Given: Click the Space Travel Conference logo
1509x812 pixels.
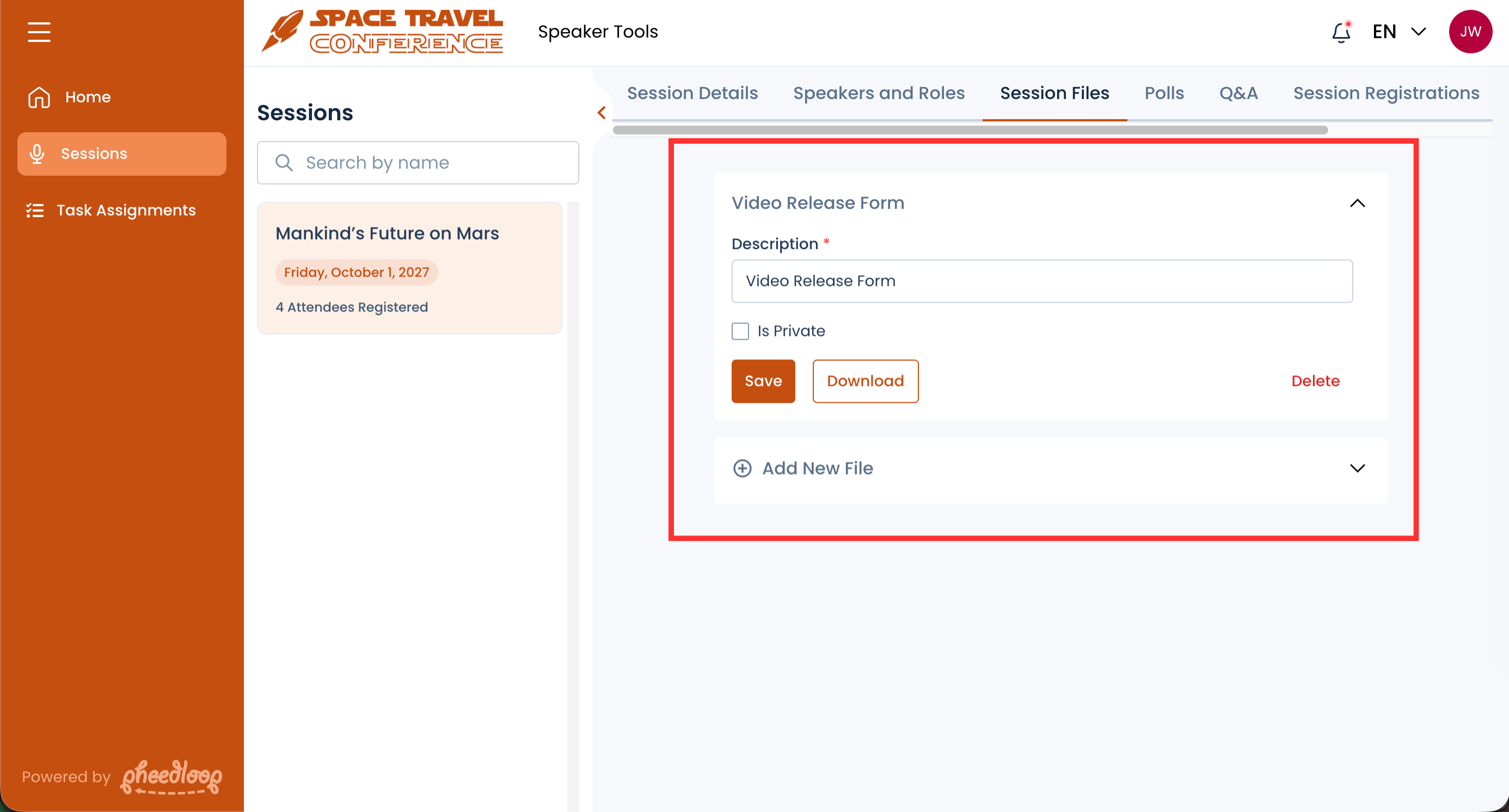Looking at the screenshot, I should pos(382,32).
